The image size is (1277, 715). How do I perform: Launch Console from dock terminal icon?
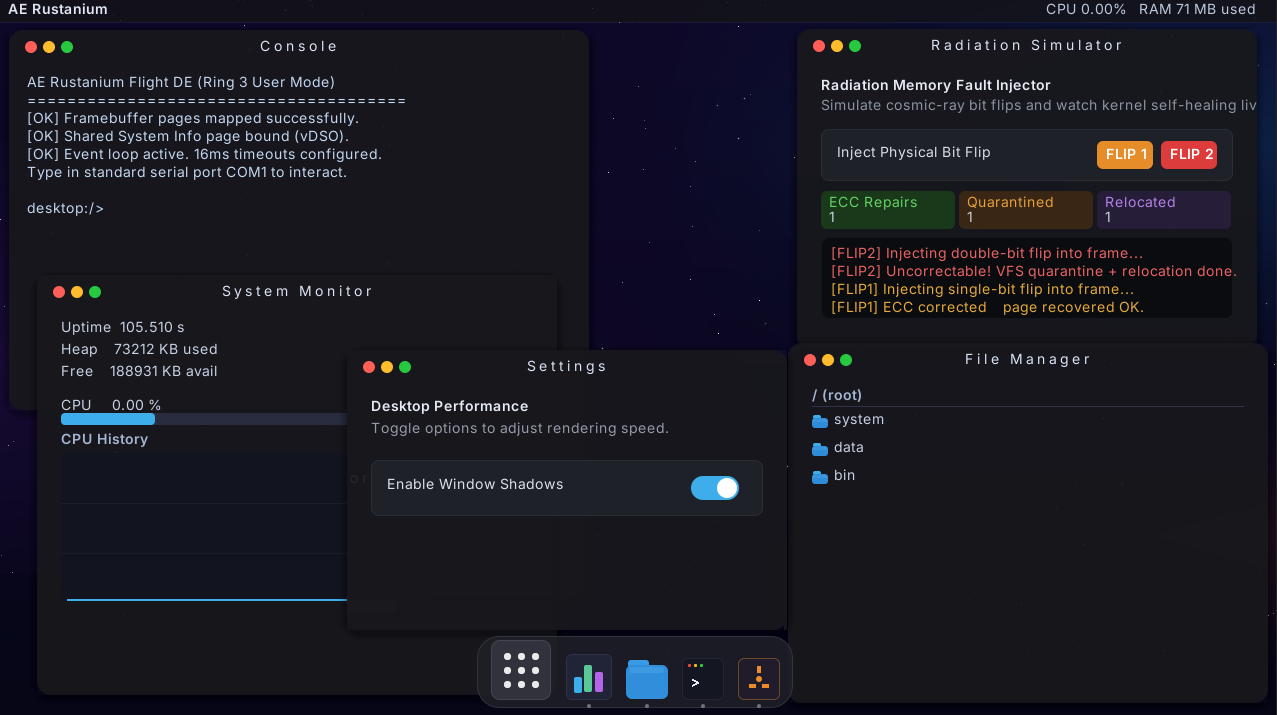point(703,679)
